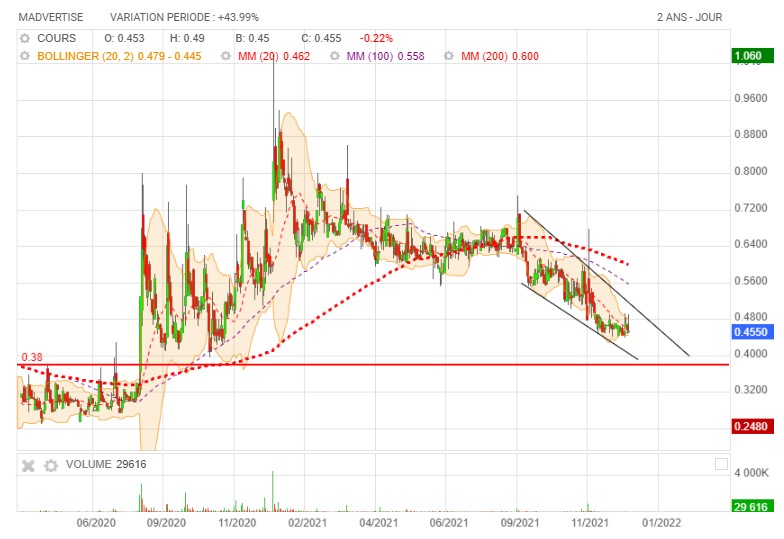The image size is (784, 539).
Task: Click the 0.6400 price axis label
Action: tap(750, 244)
